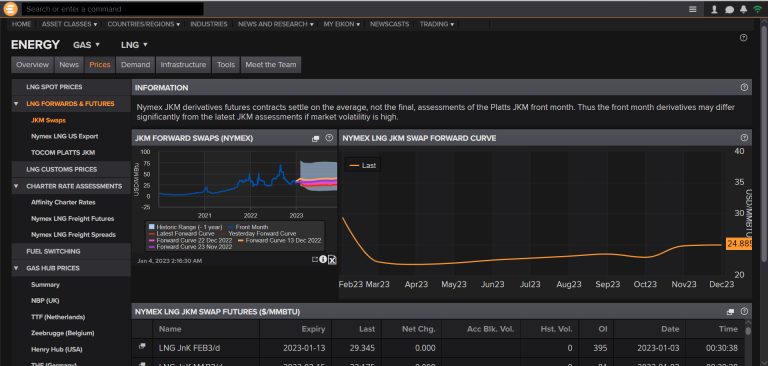Image resolution: width=768 pixels, height=366 pixels.
Task: Open the Countries/Regions dropdown menu
Action: 144,24
